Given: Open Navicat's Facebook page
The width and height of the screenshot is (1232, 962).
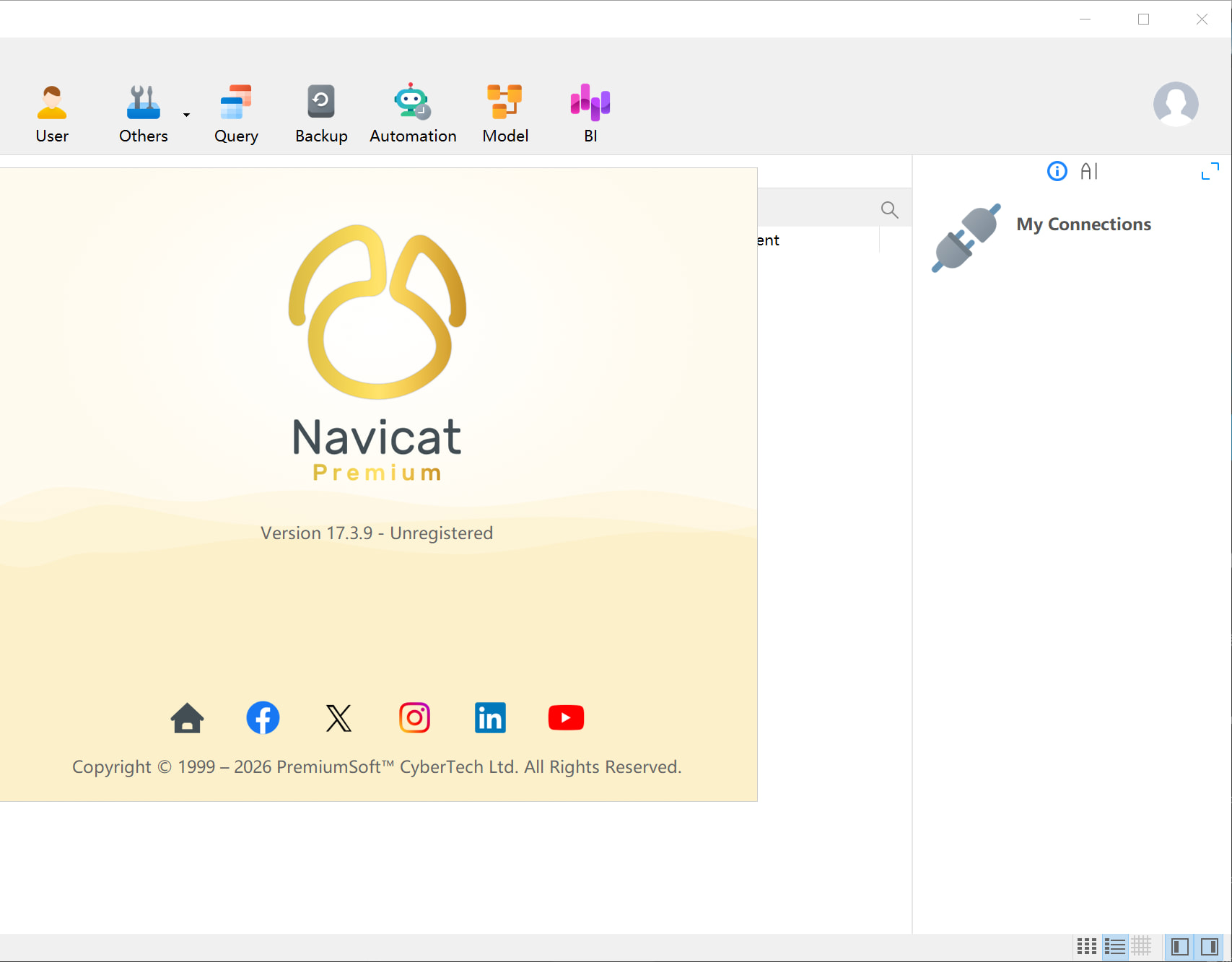Looking at the screenshot, I should pos(263,718).
